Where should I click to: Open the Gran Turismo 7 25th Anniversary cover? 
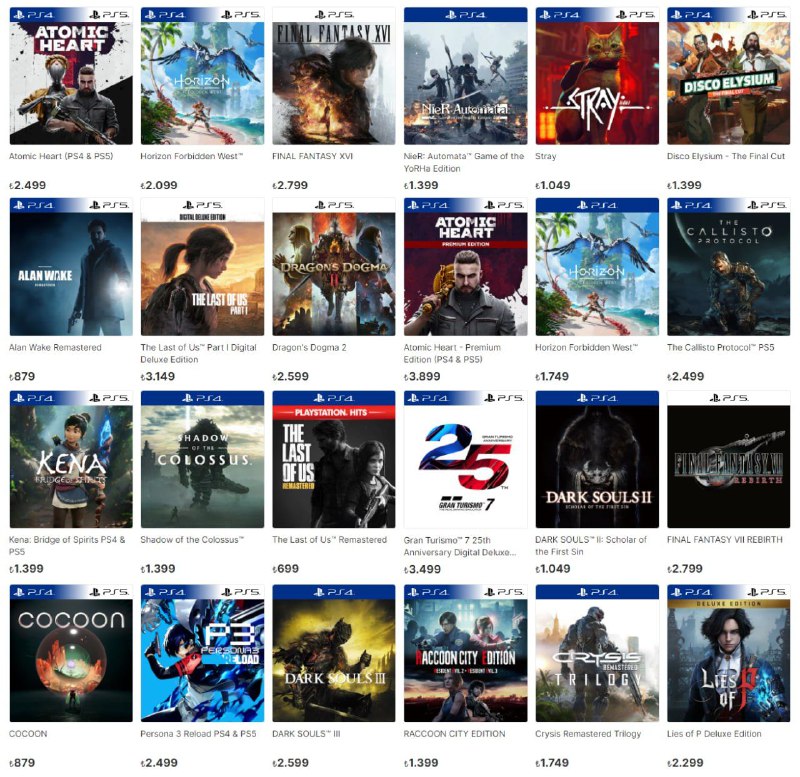(x=465, y=459)
